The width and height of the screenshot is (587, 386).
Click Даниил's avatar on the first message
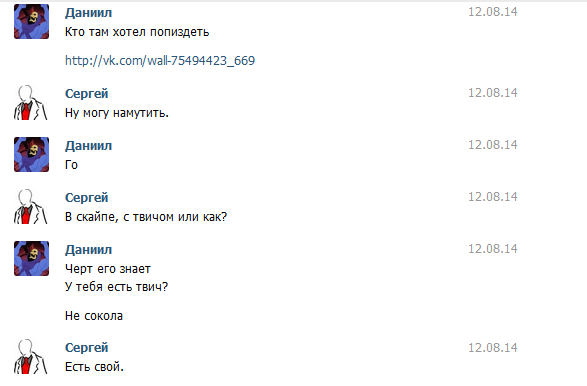31,21
